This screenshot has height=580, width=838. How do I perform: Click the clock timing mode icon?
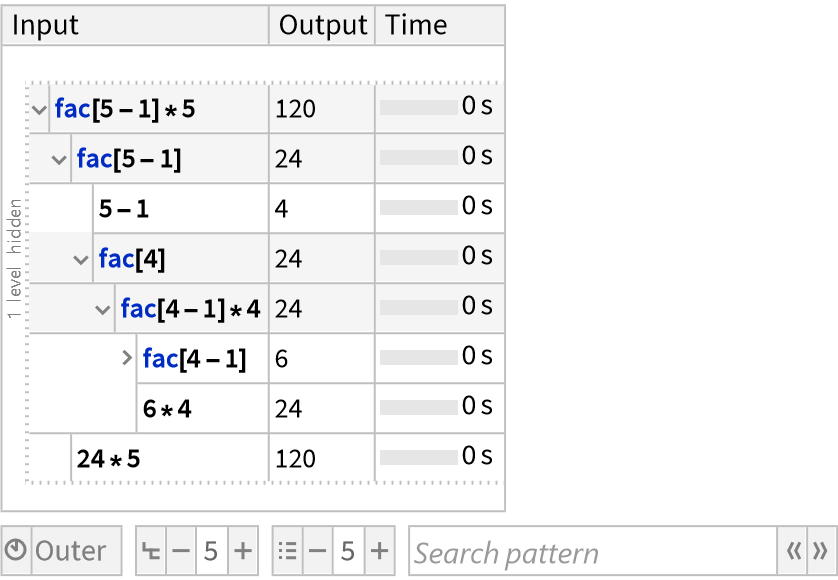click(x=16, y=551)
